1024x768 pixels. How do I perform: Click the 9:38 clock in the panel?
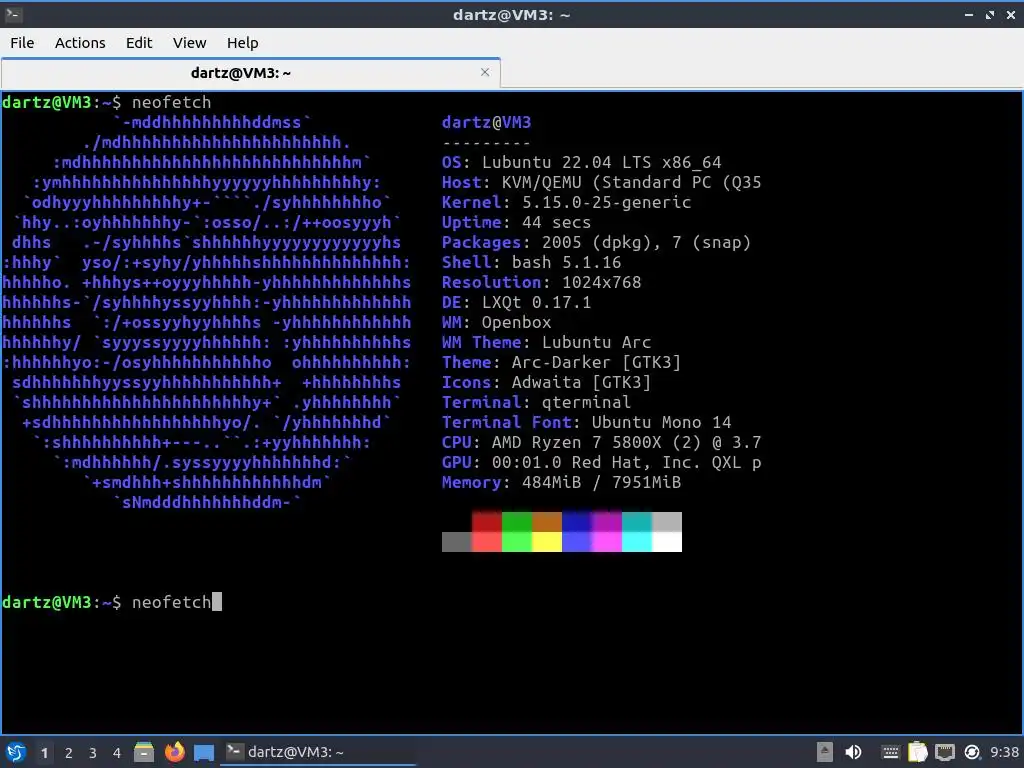(1004, 752)
